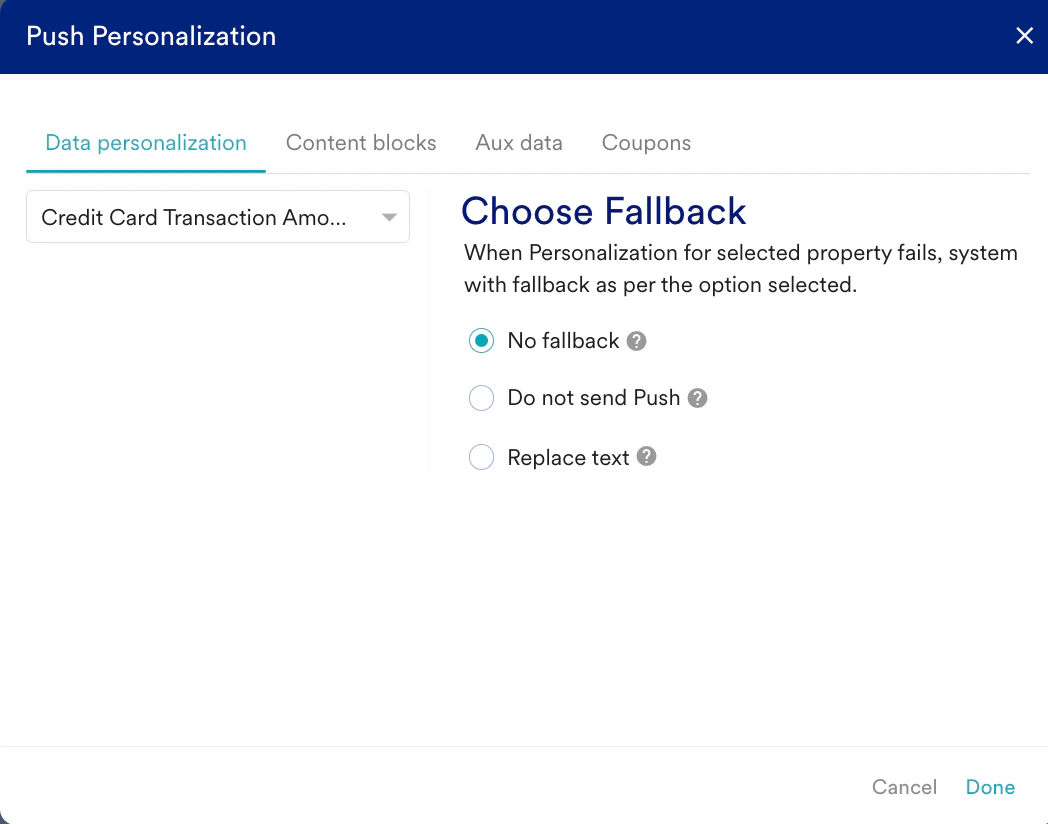Select the Data personalization tab
Viewport: 1048px width, 824px height.
tap(146, 143)
